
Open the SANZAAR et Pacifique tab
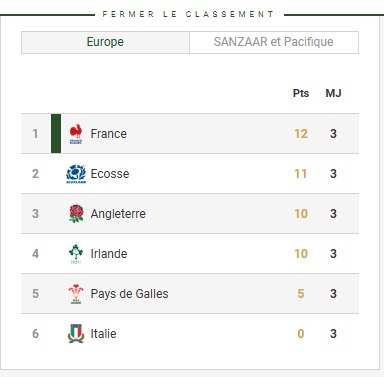coord(274,42)
